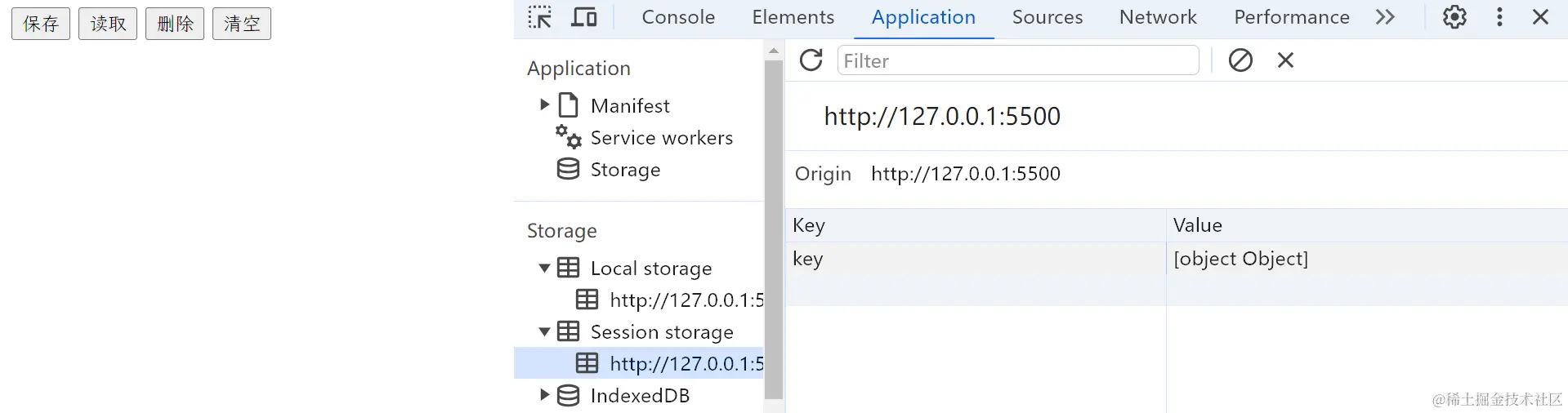Collapse the Local storage section
Image resolution: width=1568 pixels, height=413 pixels.
pyautogui.click(x=545, y=268)
